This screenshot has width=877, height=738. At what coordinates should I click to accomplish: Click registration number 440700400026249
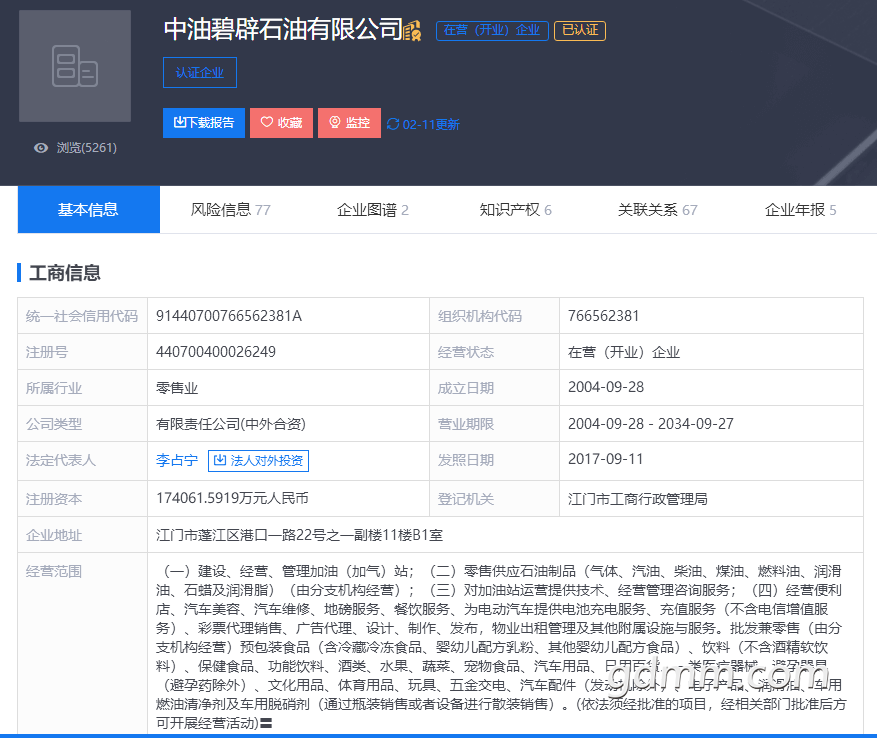(216, 352)
